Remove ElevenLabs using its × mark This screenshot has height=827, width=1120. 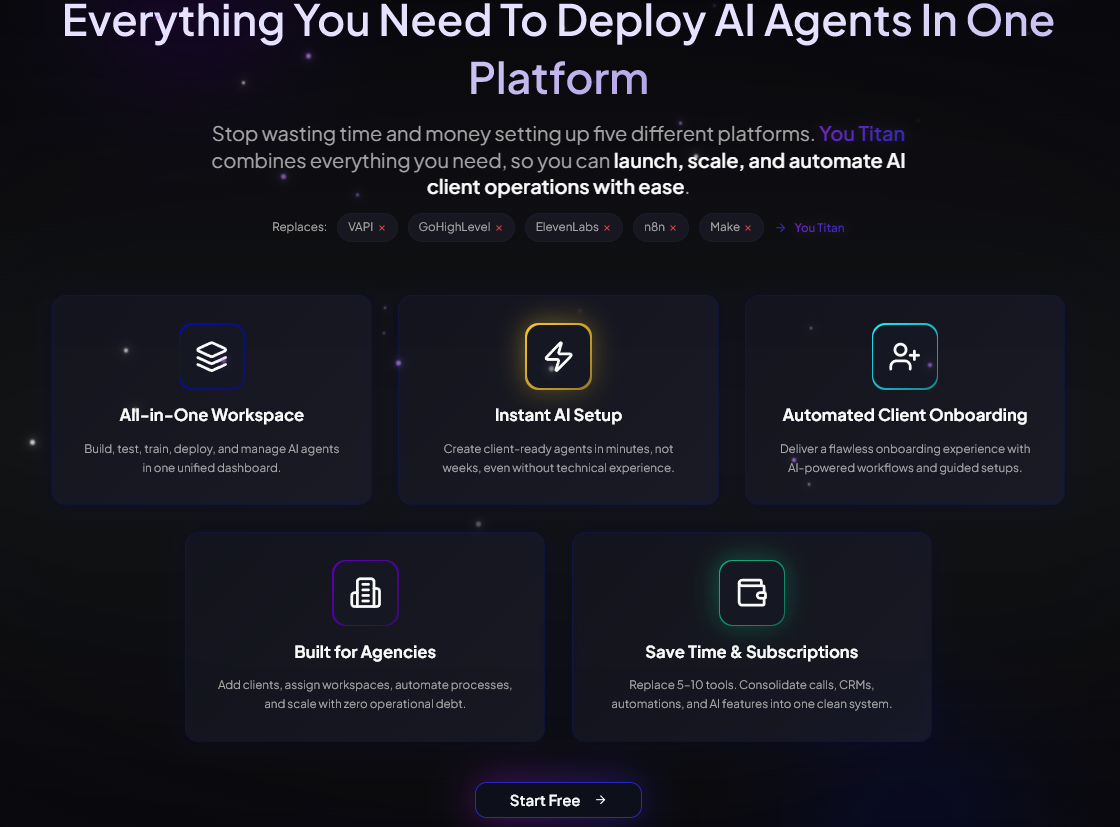(607, 227)
